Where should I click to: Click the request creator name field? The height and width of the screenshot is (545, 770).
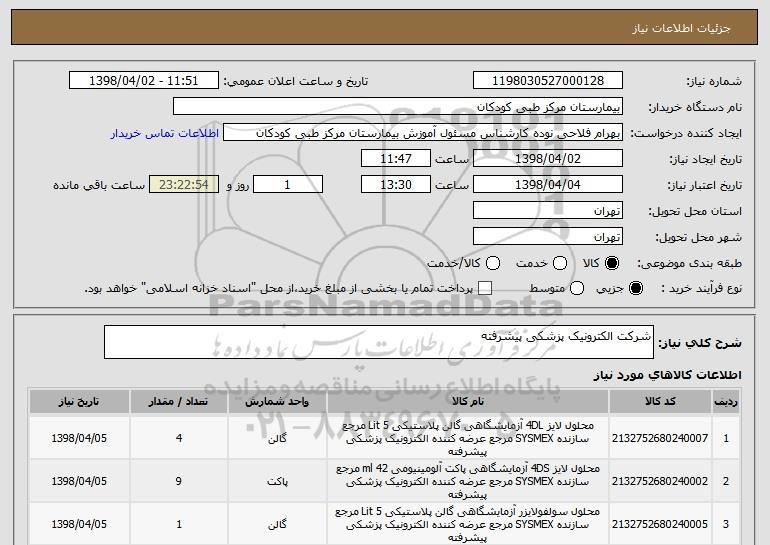coord(423,133)
